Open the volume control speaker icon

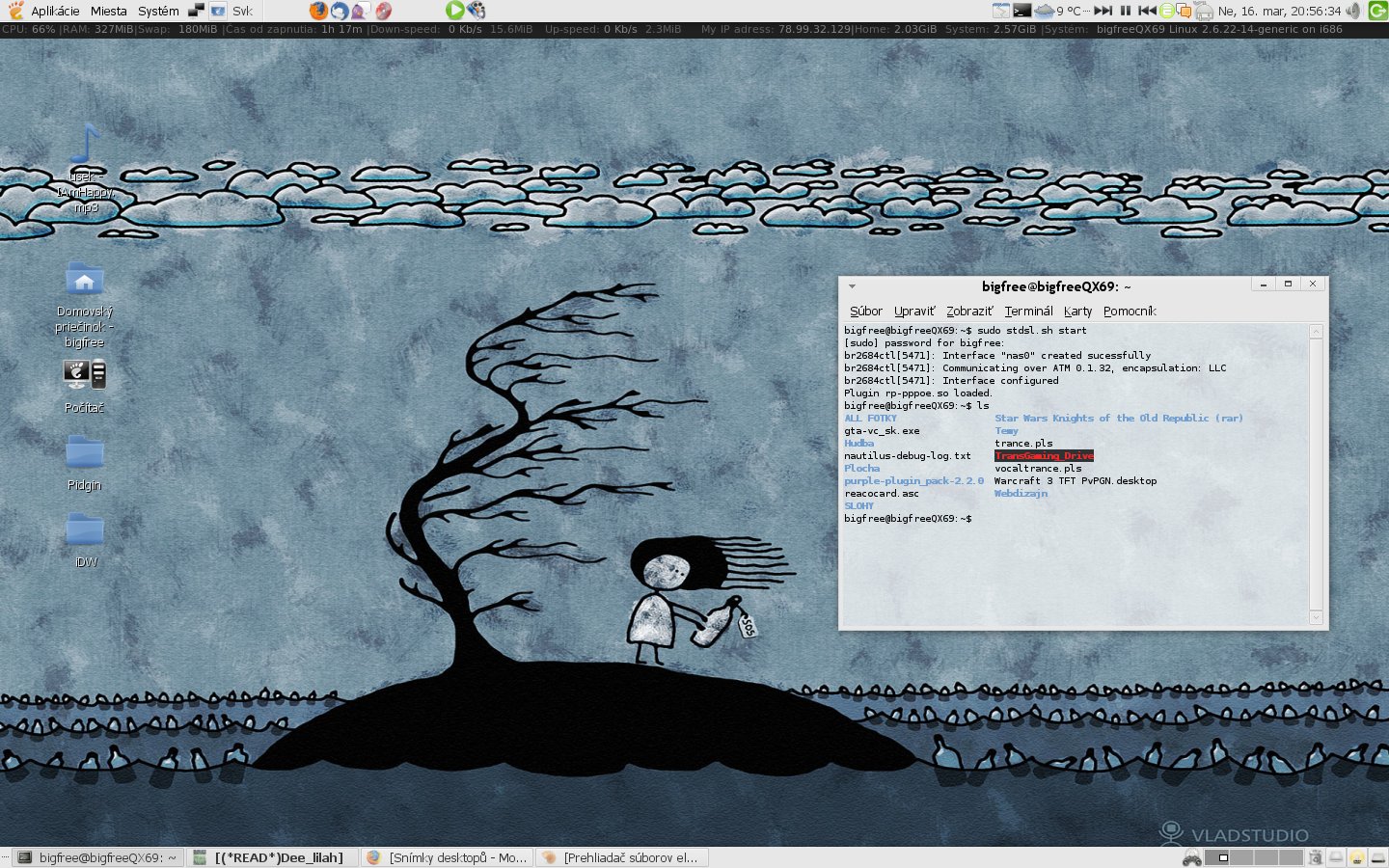pyautogui.click(x=1353, y=11)
